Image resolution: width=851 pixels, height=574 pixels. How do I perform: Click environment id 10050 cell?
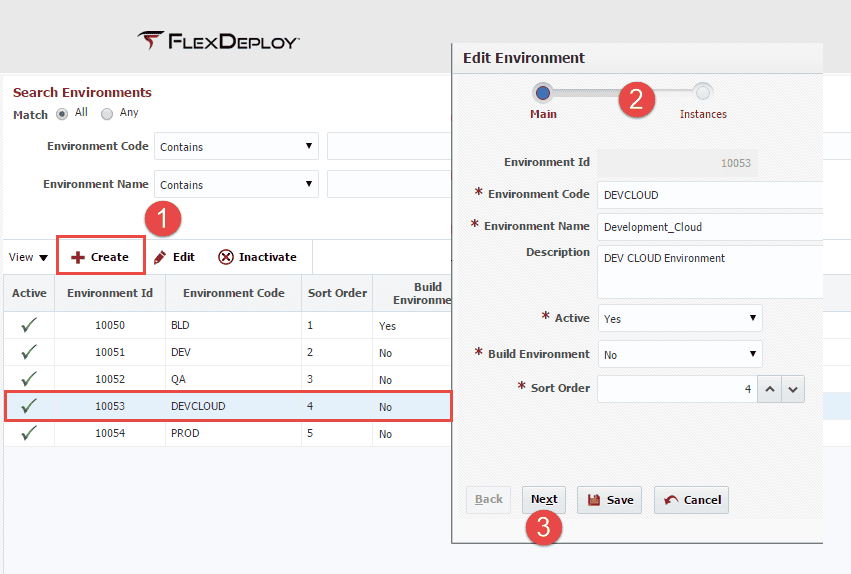click(110, 325)
